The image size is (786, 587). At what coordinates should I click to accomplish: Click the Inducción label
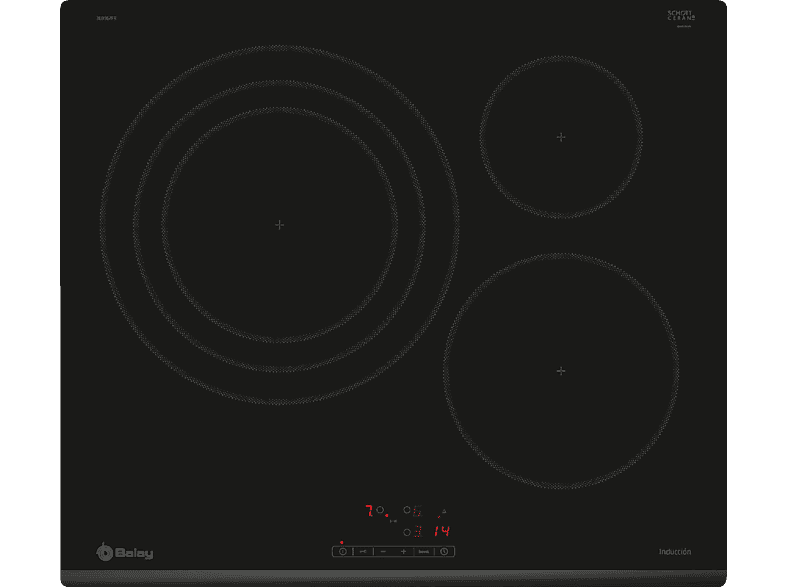coord(675,552)
